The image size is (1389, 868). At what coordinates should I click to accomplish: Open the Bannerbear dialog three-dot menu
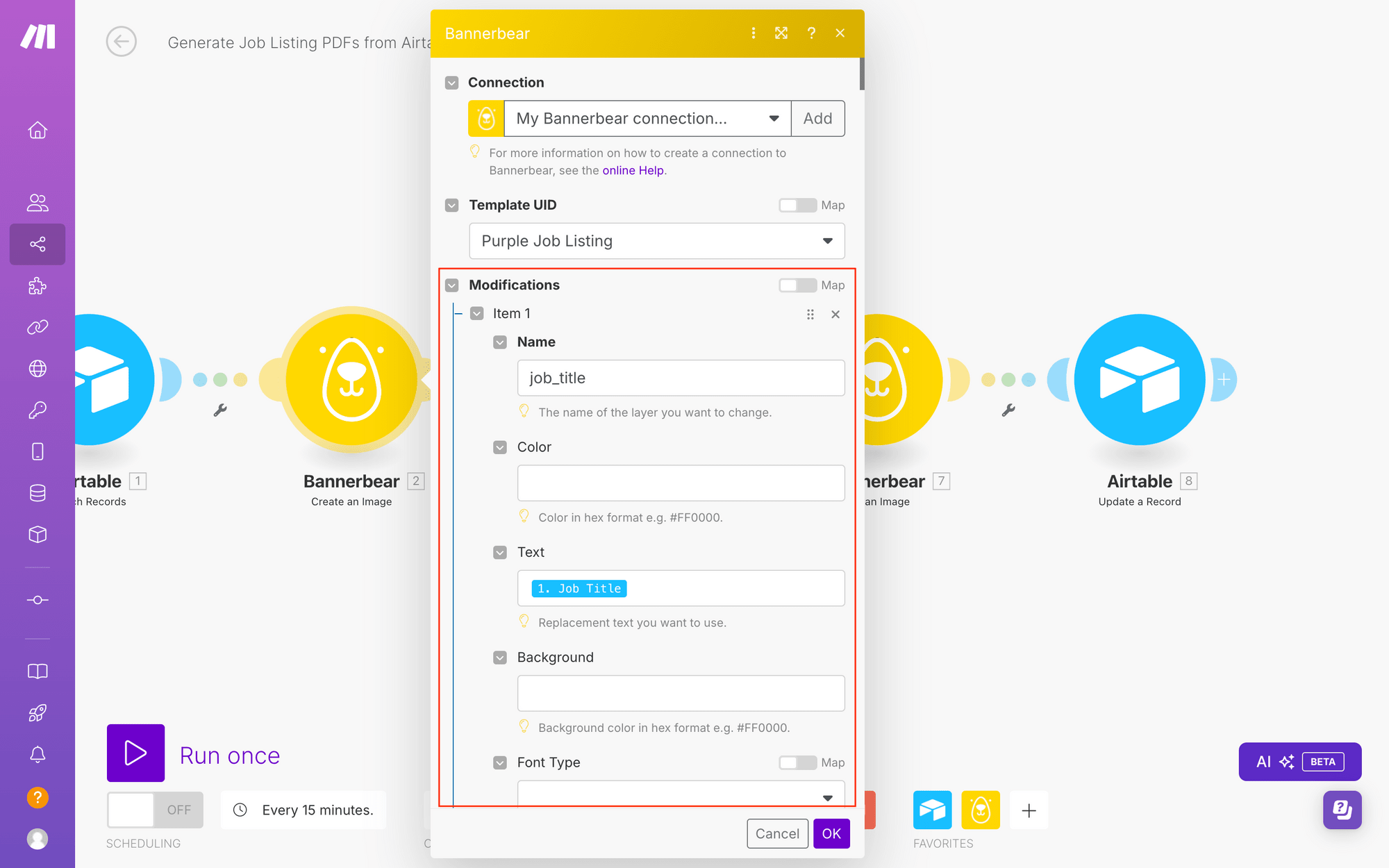point(754,33)
